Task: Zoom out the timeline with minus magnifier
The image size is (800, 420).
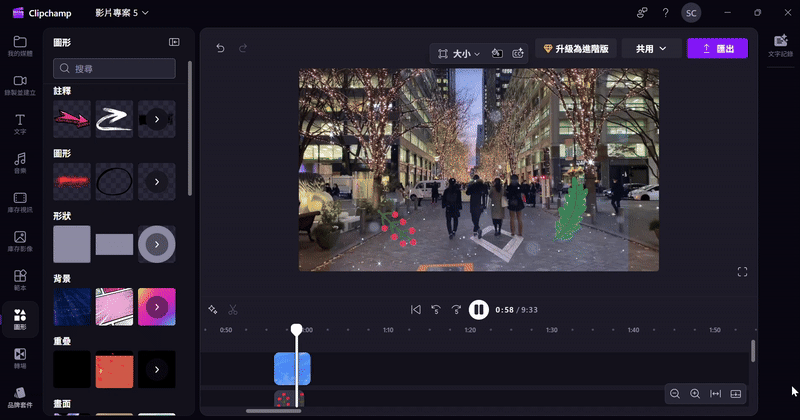Action: pyautogui.click(x=675, y=394)
